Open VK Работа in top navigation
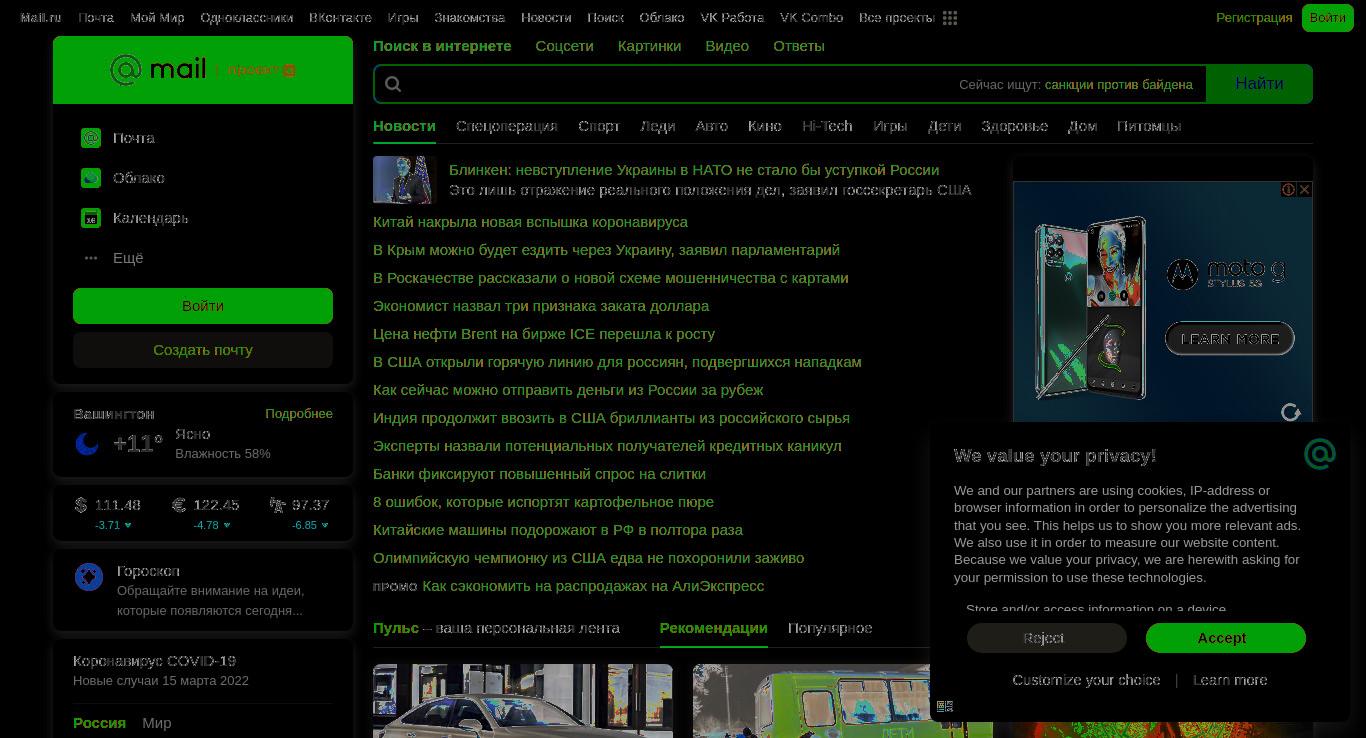1366x738 pixels. coord(732,18)
